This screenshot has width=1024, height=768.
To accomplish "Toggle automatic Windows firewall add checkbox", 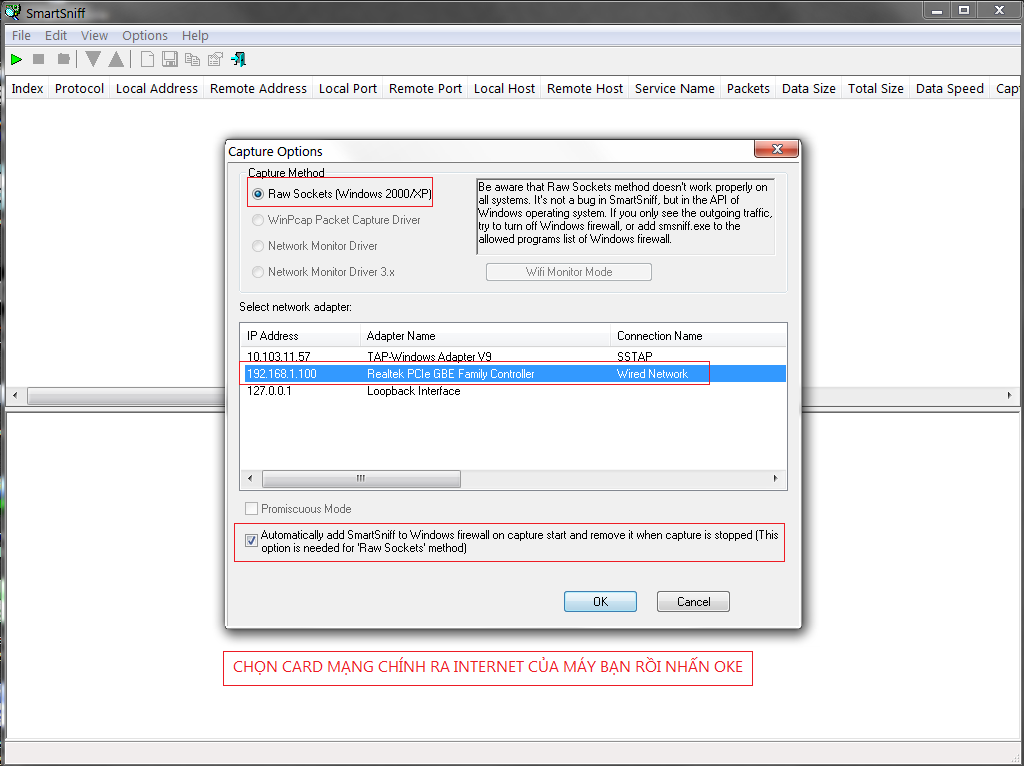I will coord(252,541).
